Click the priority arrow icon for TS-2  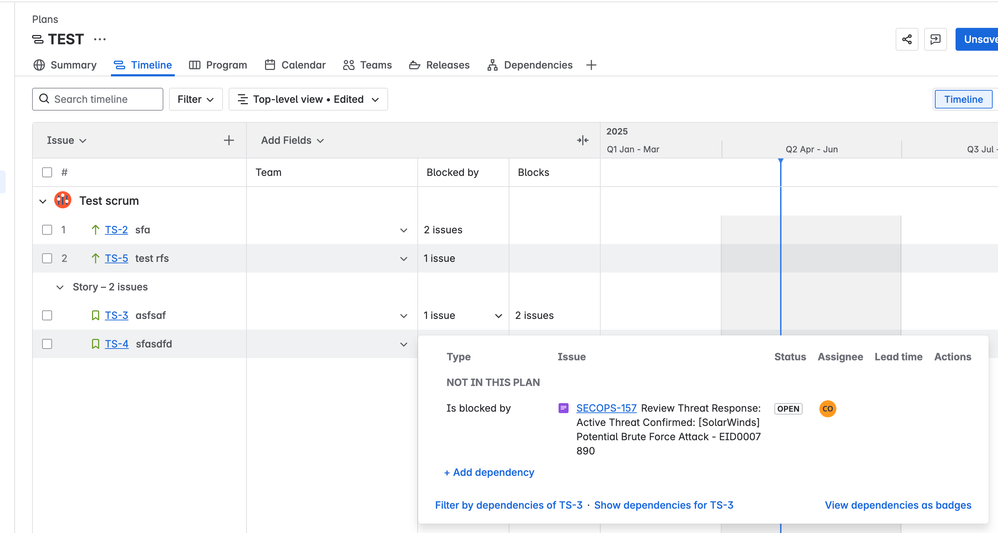pyautogui.click(x=95, y=230)
